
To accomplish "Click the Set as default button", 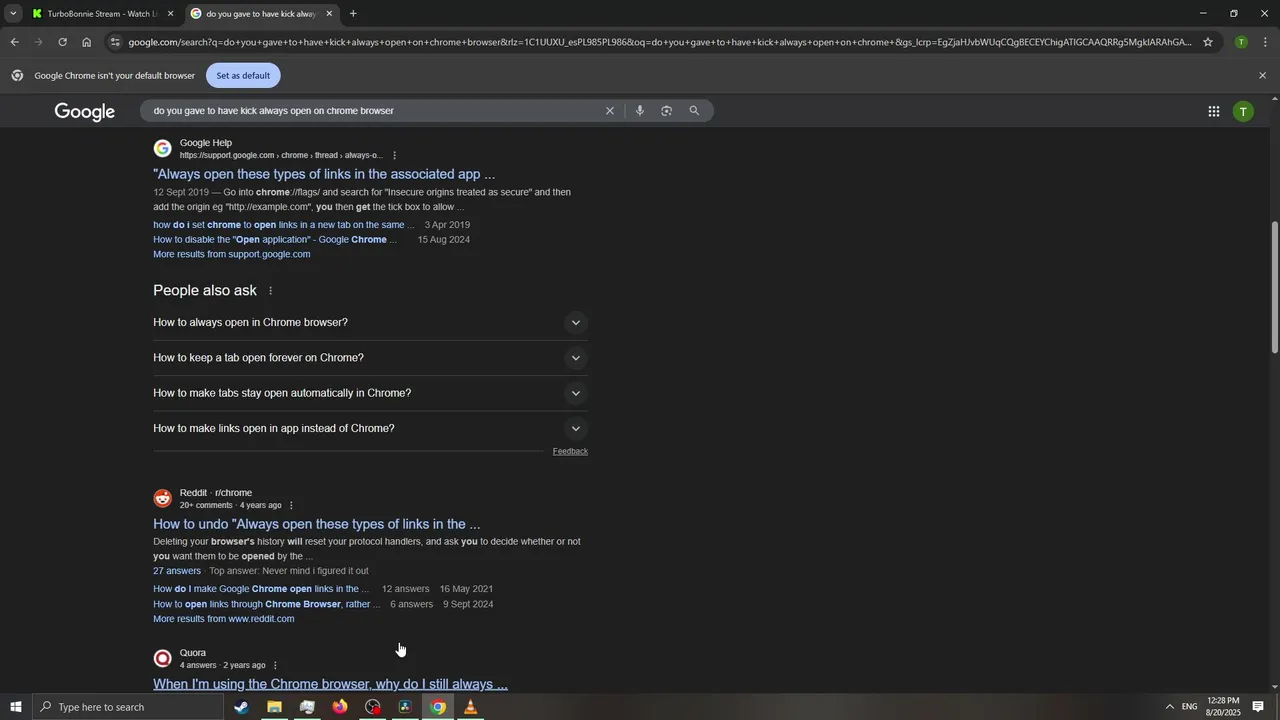I will [243, 75].
